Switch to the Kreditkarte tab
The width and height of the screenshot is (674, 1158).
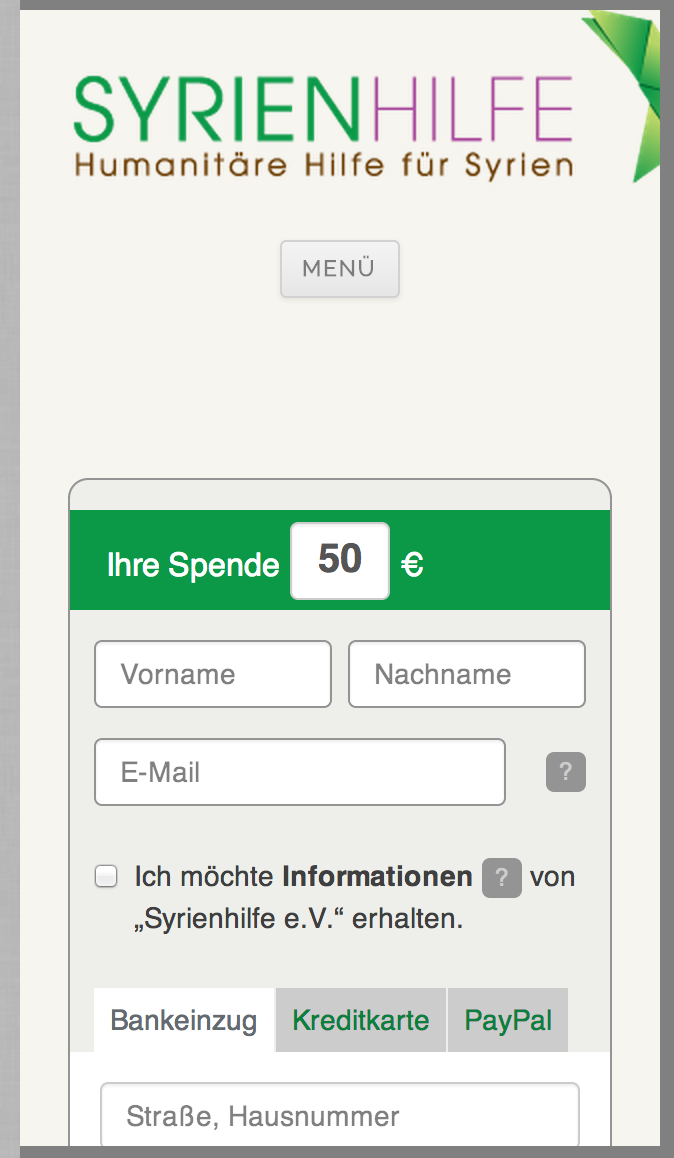361,1021
